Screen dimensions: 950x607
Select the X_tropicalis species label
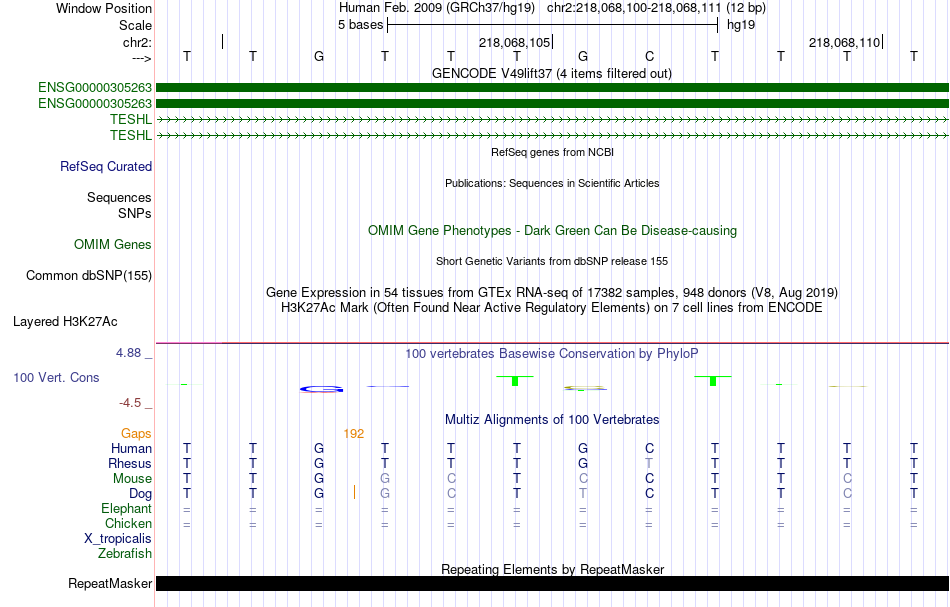(118, 539)
